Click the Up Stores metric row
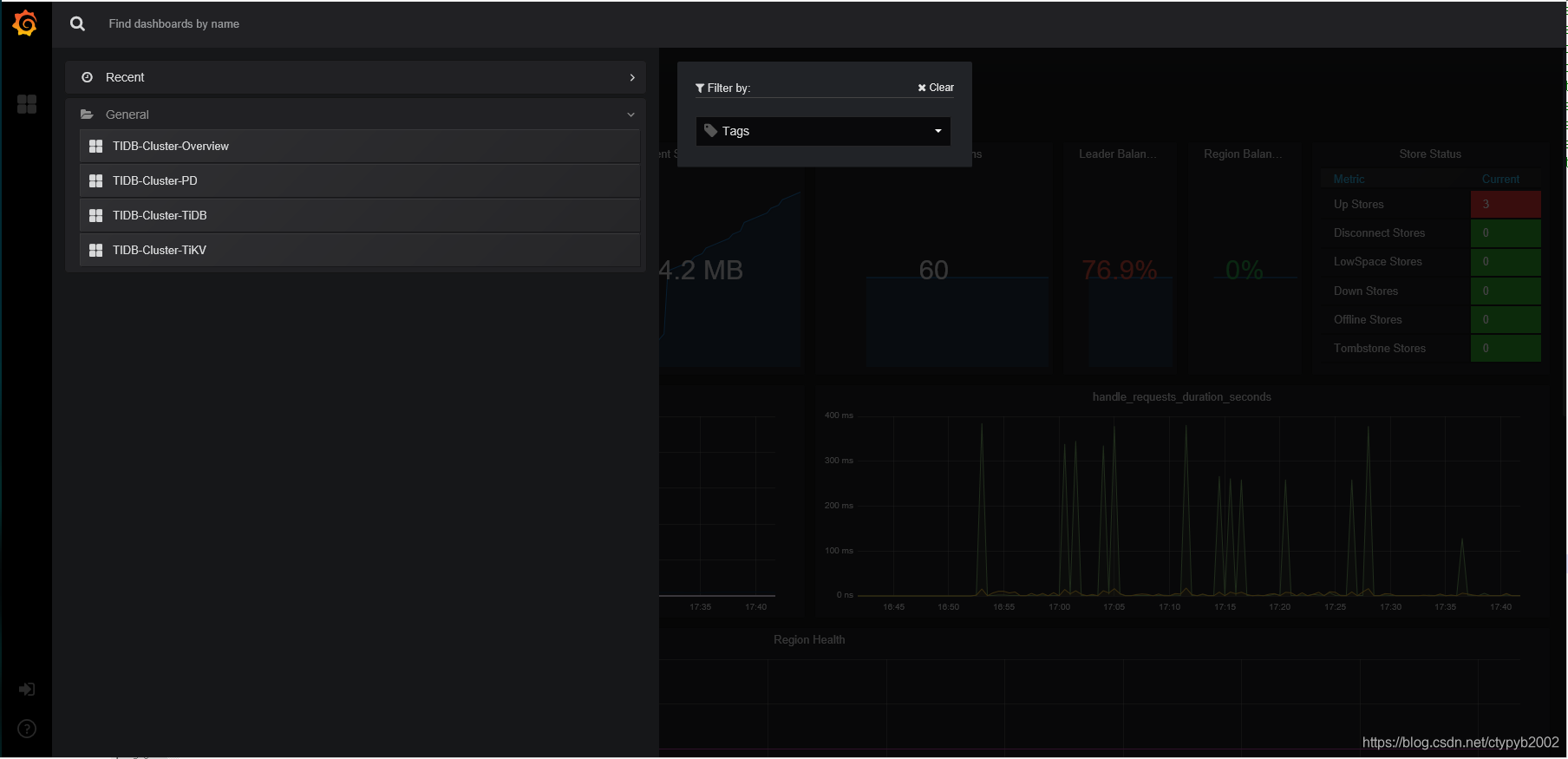The height and width of the screenshot is (759, 1568). (x=1430, y=205)
